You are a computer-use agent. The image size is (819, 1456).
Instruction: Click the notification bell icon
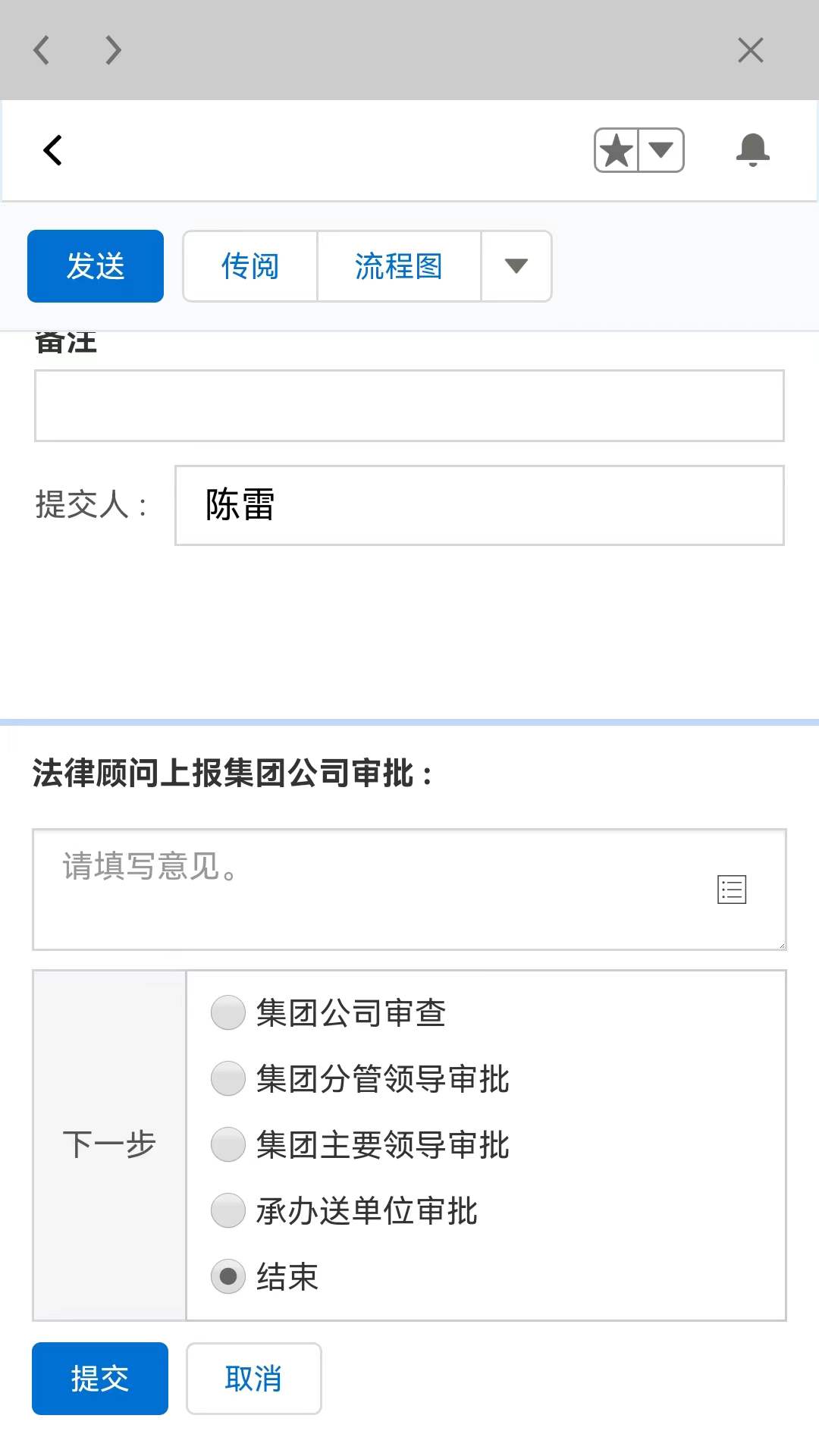753,149
